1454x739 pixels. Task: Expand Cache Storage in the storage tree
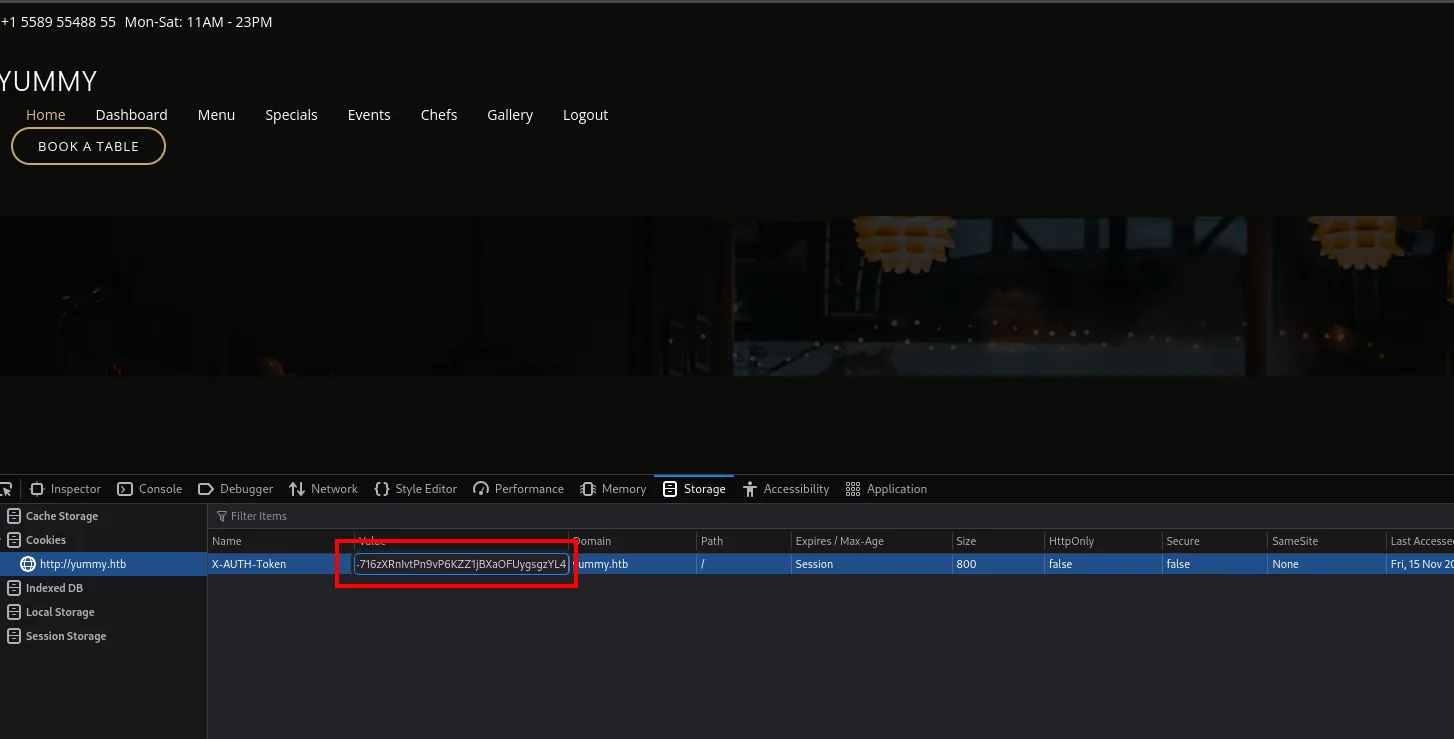(x=53, y=516)
